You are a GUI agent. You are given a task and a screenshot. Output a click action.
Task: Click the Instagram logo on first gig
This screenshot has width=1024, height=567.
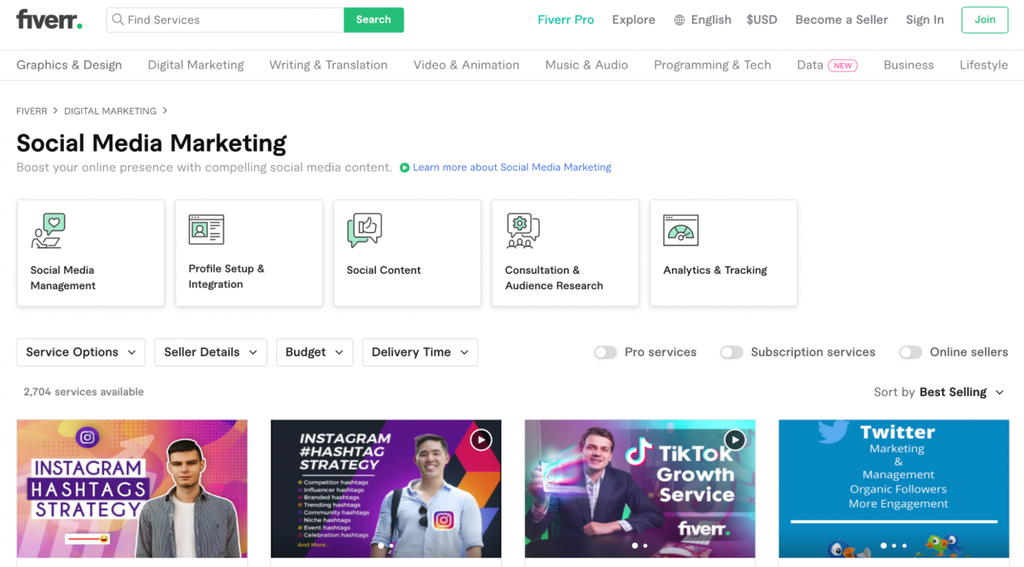pyautogui.click(x=88, y=437)
